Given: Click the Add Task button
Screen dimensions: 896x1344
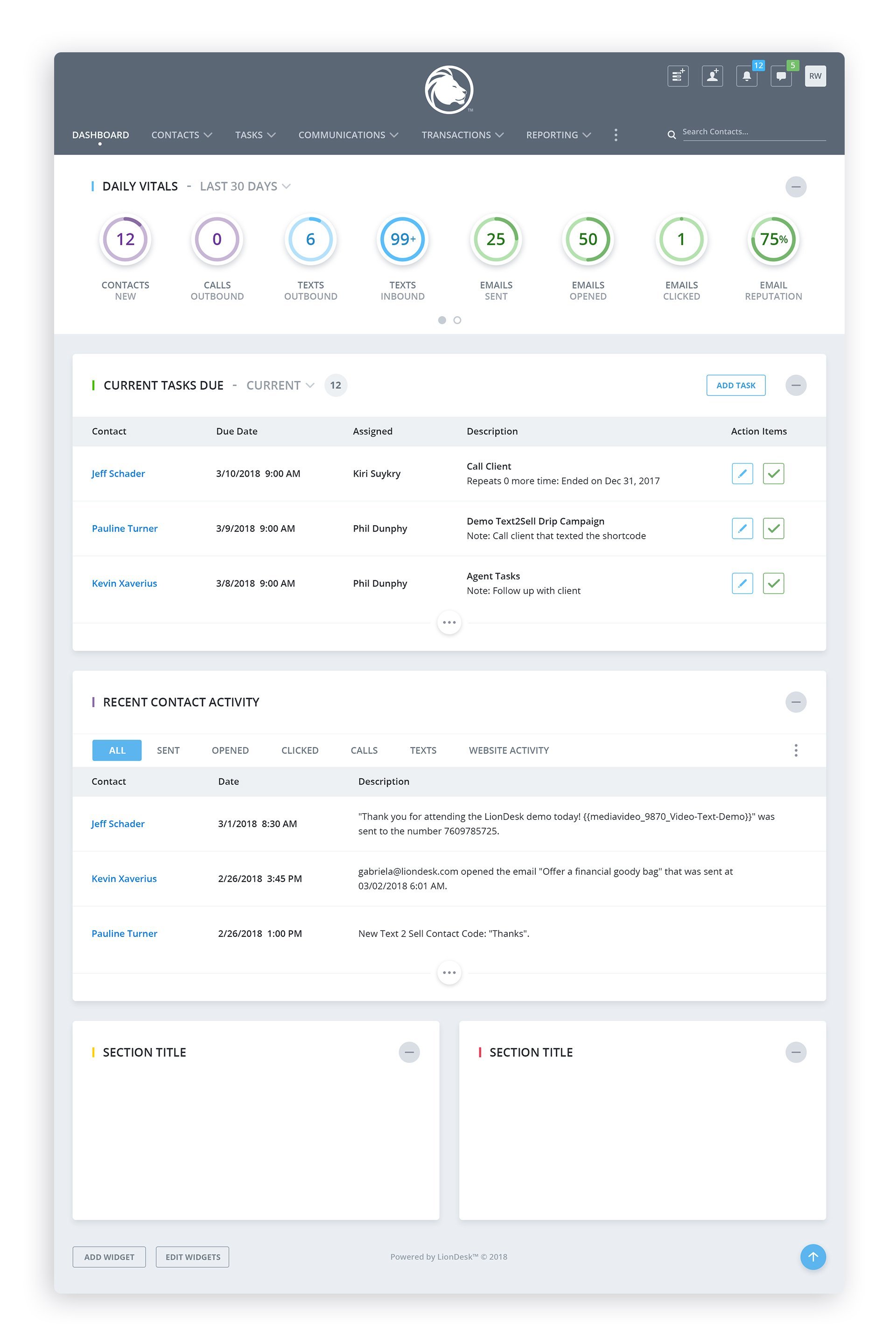Looking at the screenshot, I should (735, 385).
